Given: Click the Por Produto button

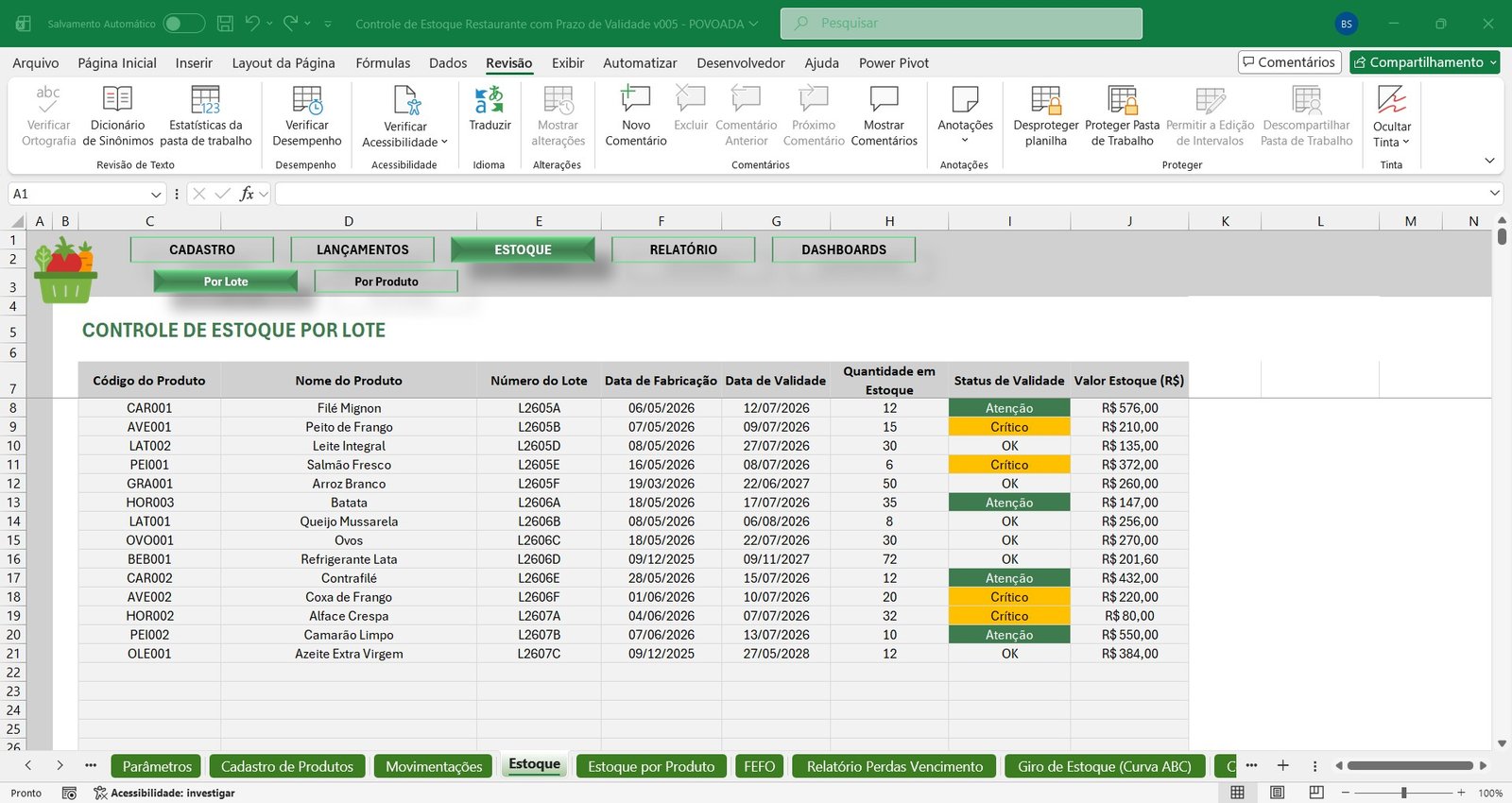Looking at the screenshot, I should pyautogui.click(x=387, y=282).
